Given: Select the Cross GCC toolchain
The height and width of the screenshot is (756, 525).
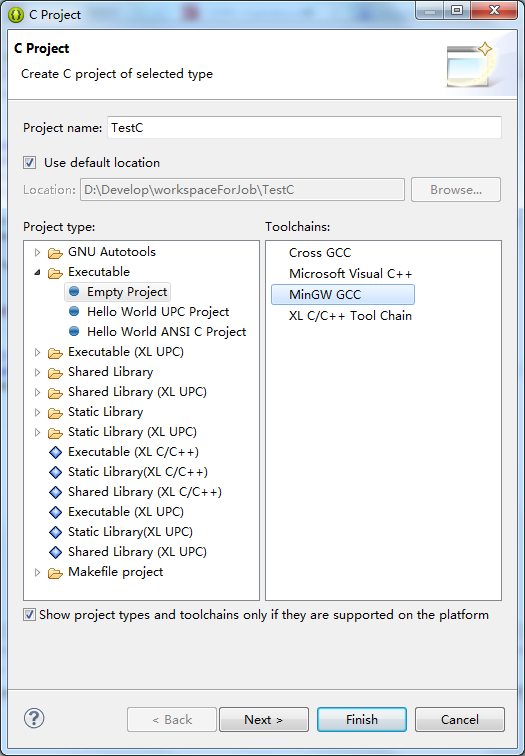Looking at the screenshot, I should (320, 253).
